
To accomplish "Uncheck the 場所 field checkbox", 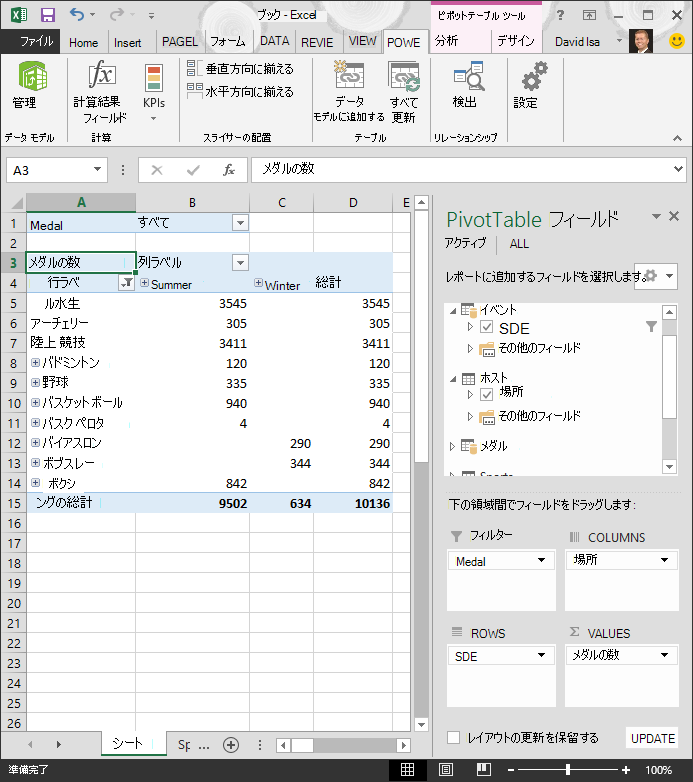I will [x=487, y=394].
